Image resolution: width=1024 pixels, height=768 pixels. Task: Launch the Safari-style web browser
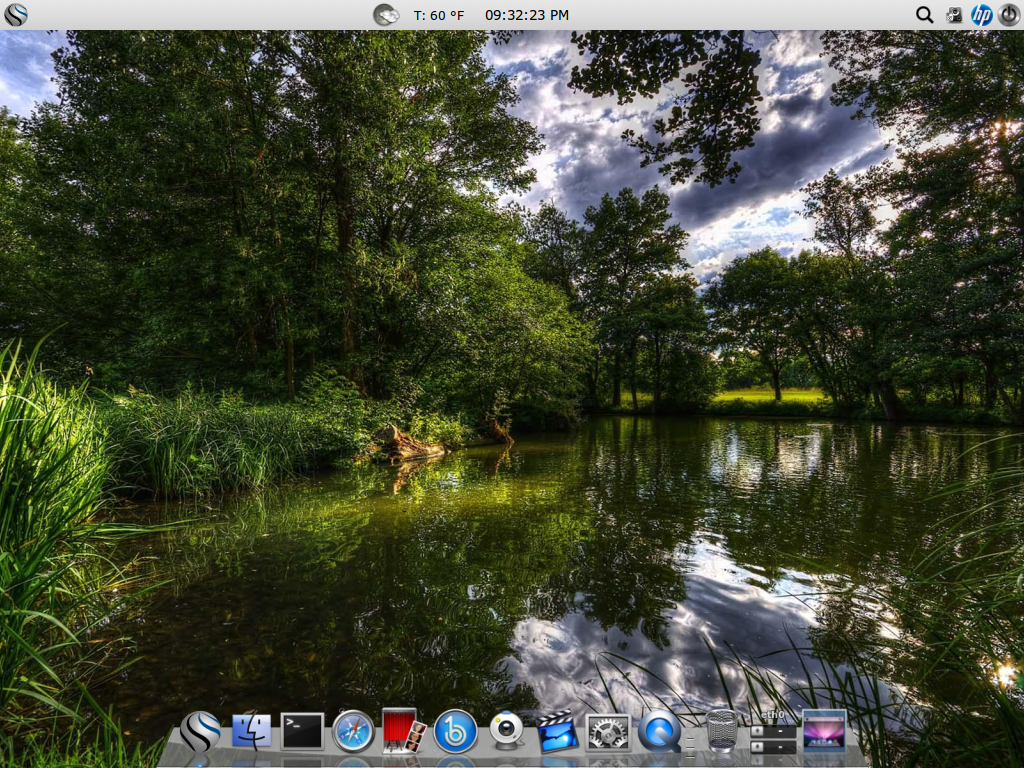[x=352, y=732]
